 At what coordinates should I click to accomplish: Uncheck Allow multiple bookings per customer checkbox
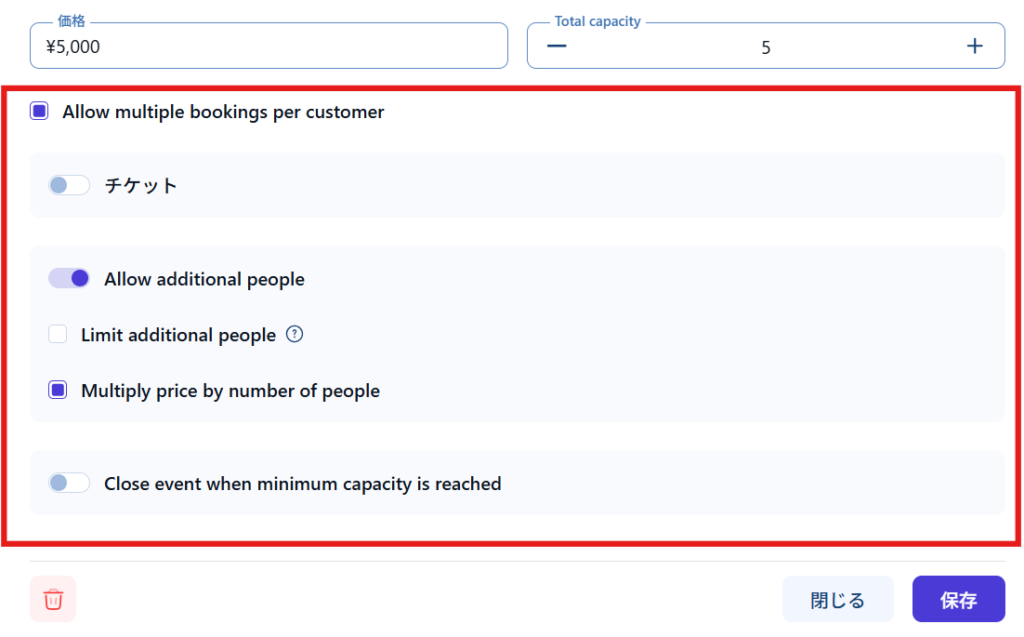tap(39, 112)
